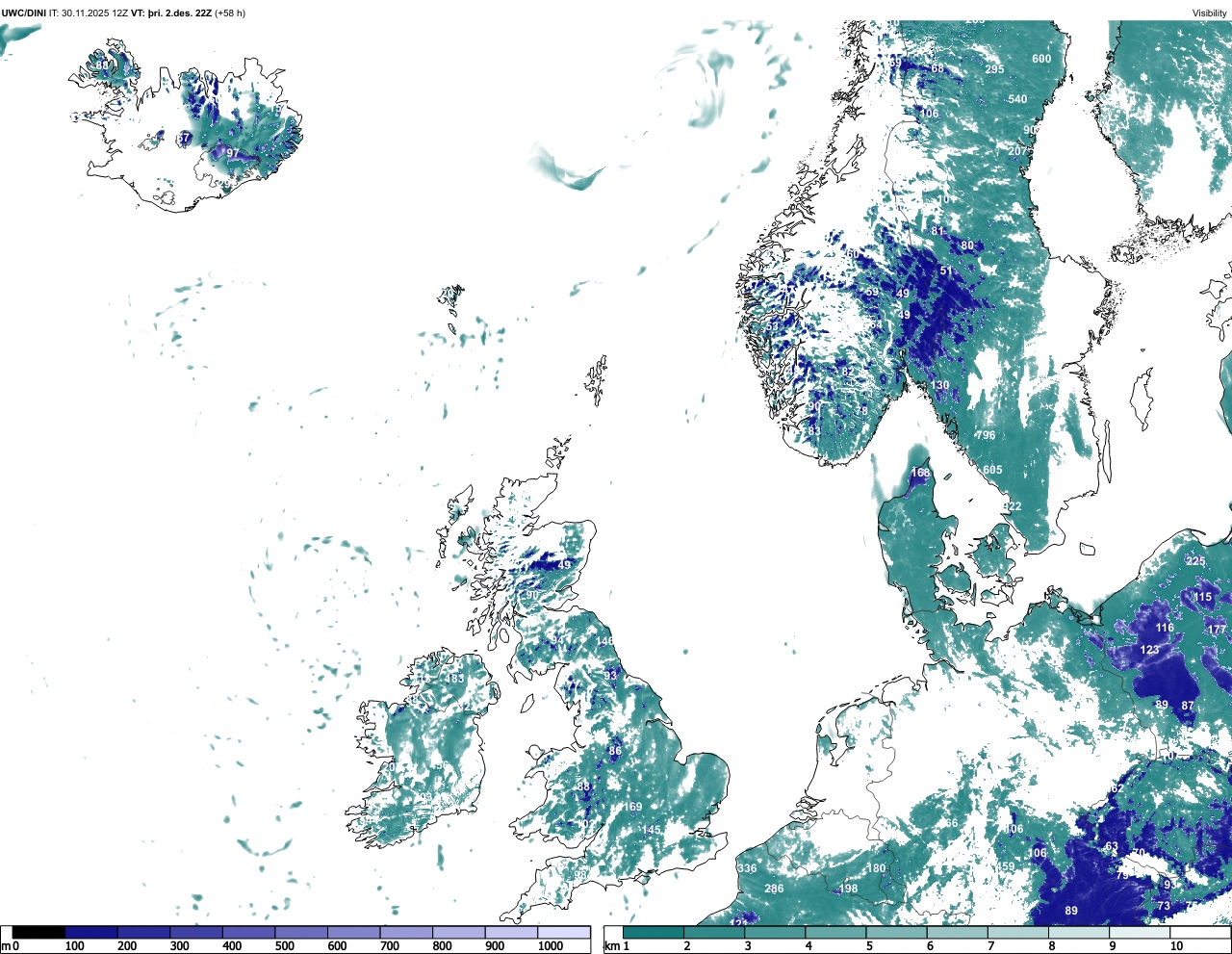Pick the 500–600 m legend swatch

tap(301, 932)
